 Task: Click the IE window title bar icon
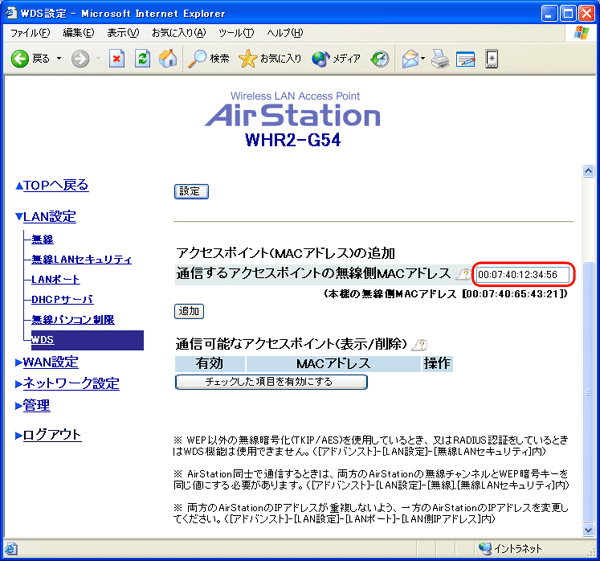point(11,13)
